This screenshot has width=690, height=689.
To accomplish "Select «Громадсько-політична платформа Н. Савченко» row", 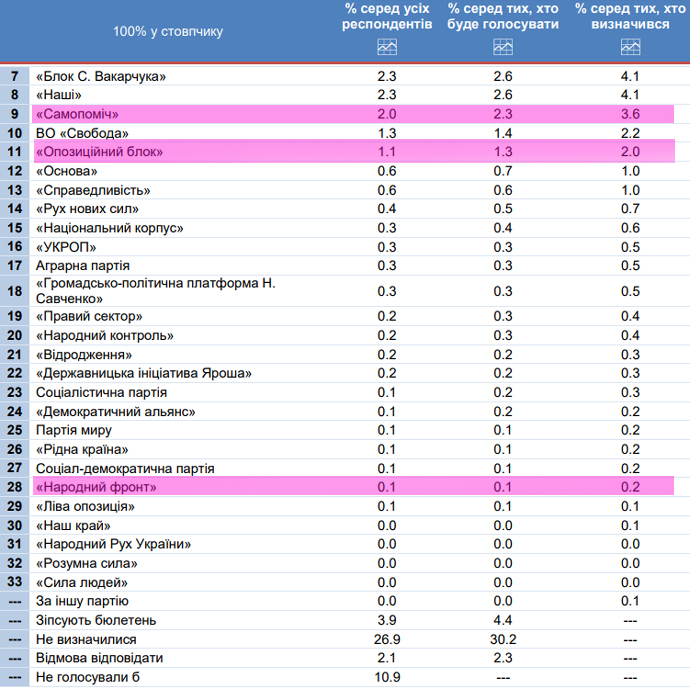I will (154, 291).
